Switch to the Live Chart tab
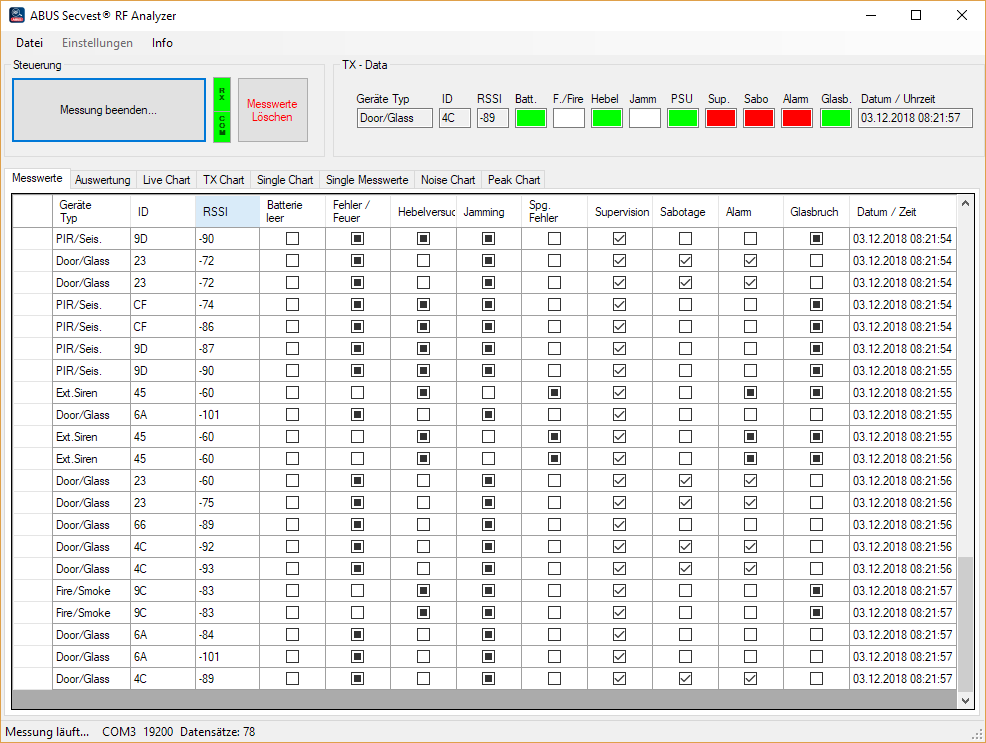 tap(166, 180)
